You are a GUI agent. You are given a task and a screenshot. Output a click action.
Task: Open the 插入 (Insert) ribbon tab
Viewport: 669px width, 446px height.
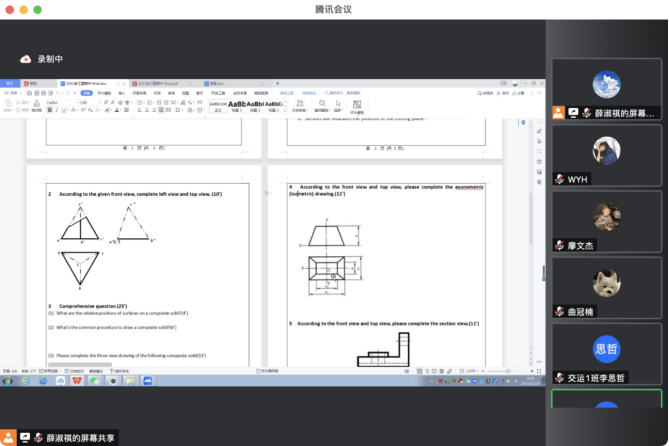(x=121, y=93)
